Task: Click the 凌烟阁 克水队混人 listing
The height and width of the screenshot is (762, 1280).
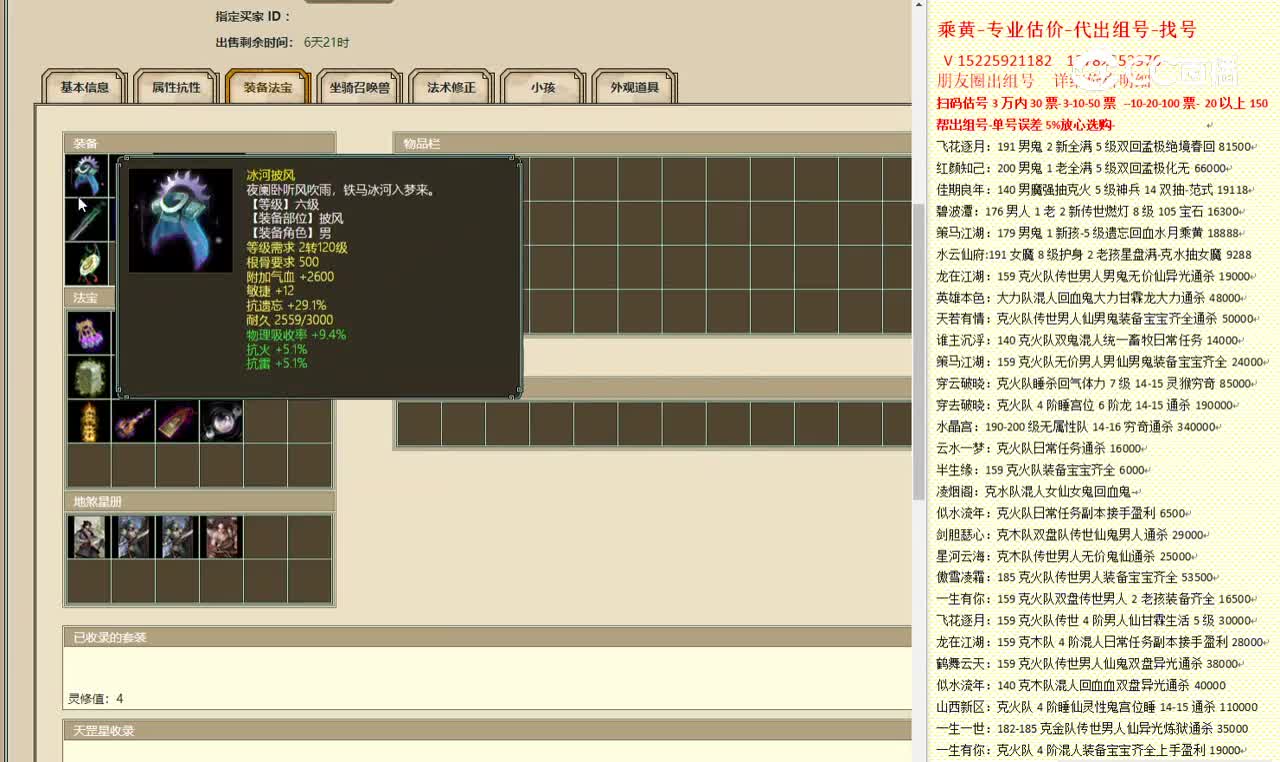Action: pyautogui.click(x=1038, y=491)
